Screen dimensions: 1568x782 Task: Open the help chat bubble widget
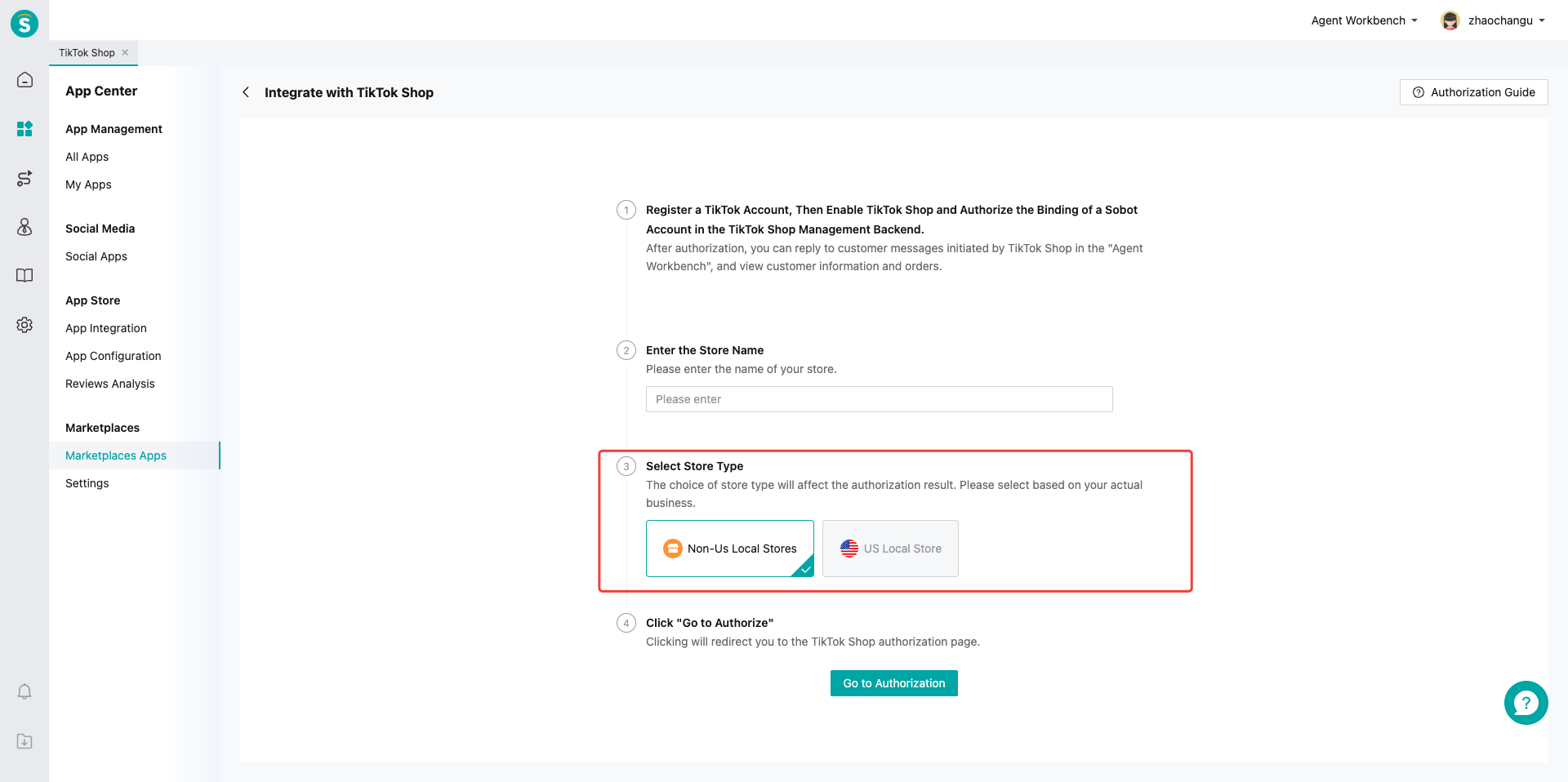(x=1526, y=703)
